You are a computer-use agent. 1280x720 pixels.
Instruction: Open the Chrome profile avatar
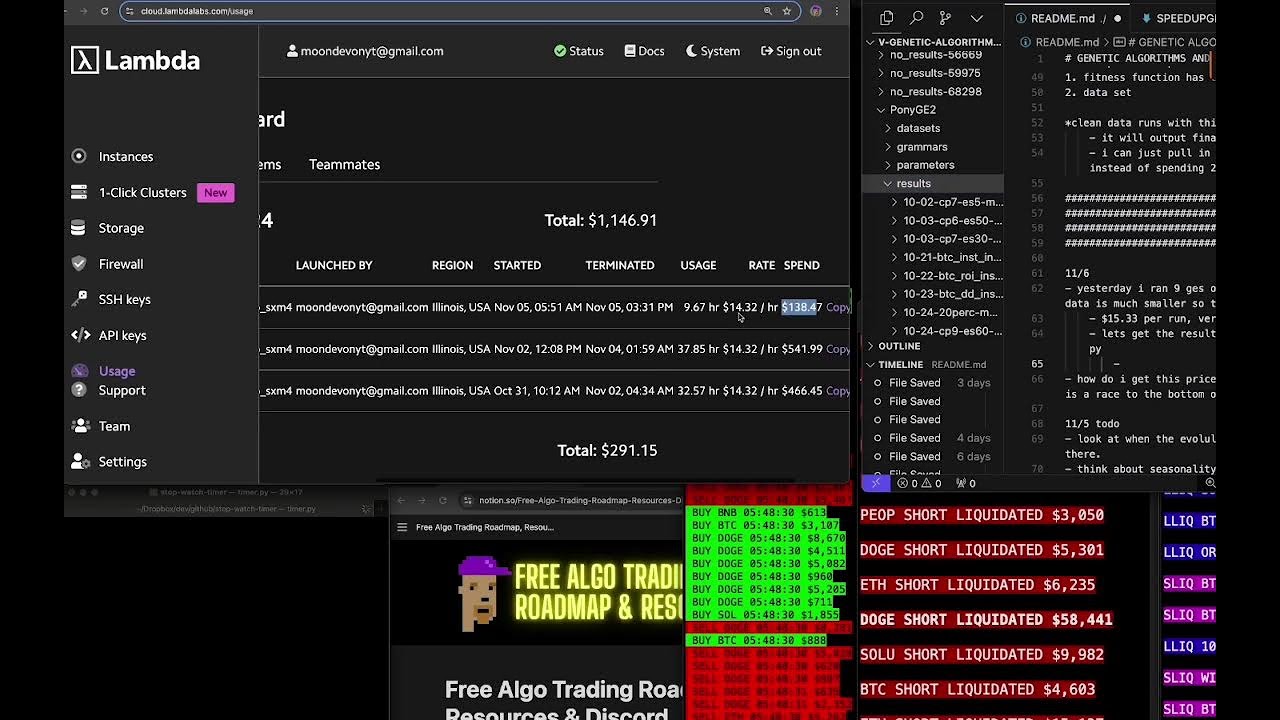[816, 11]
